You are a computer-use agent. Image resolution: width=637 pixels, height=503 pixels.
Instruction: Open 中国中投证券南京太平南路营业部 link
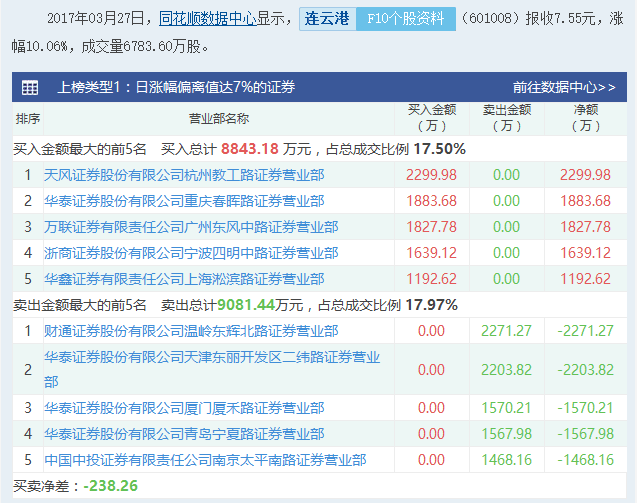pyautogui.click(x=205, y=460)
